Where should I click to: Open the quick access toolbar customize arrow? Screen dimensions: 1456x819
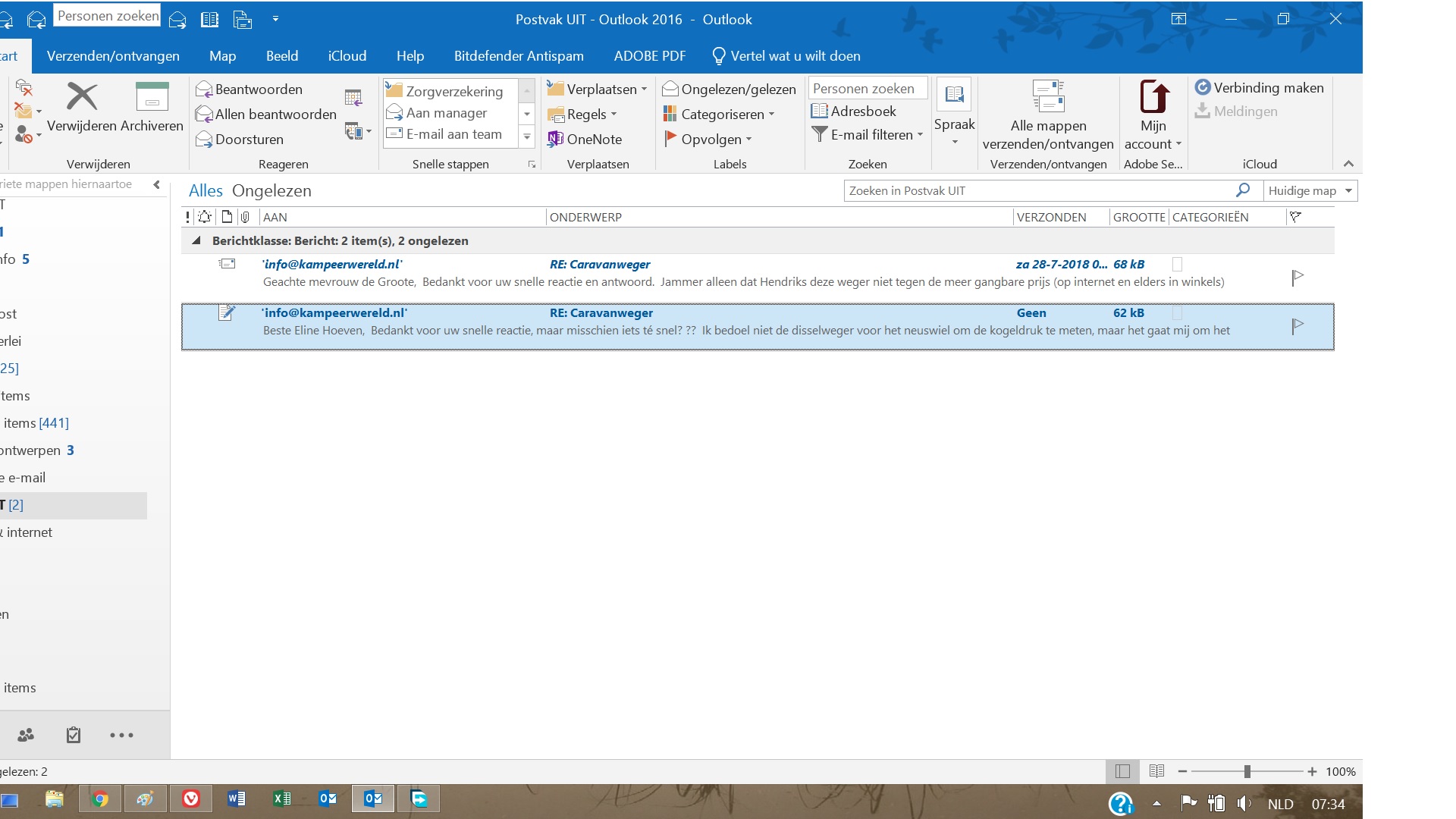tap(275, 19)
